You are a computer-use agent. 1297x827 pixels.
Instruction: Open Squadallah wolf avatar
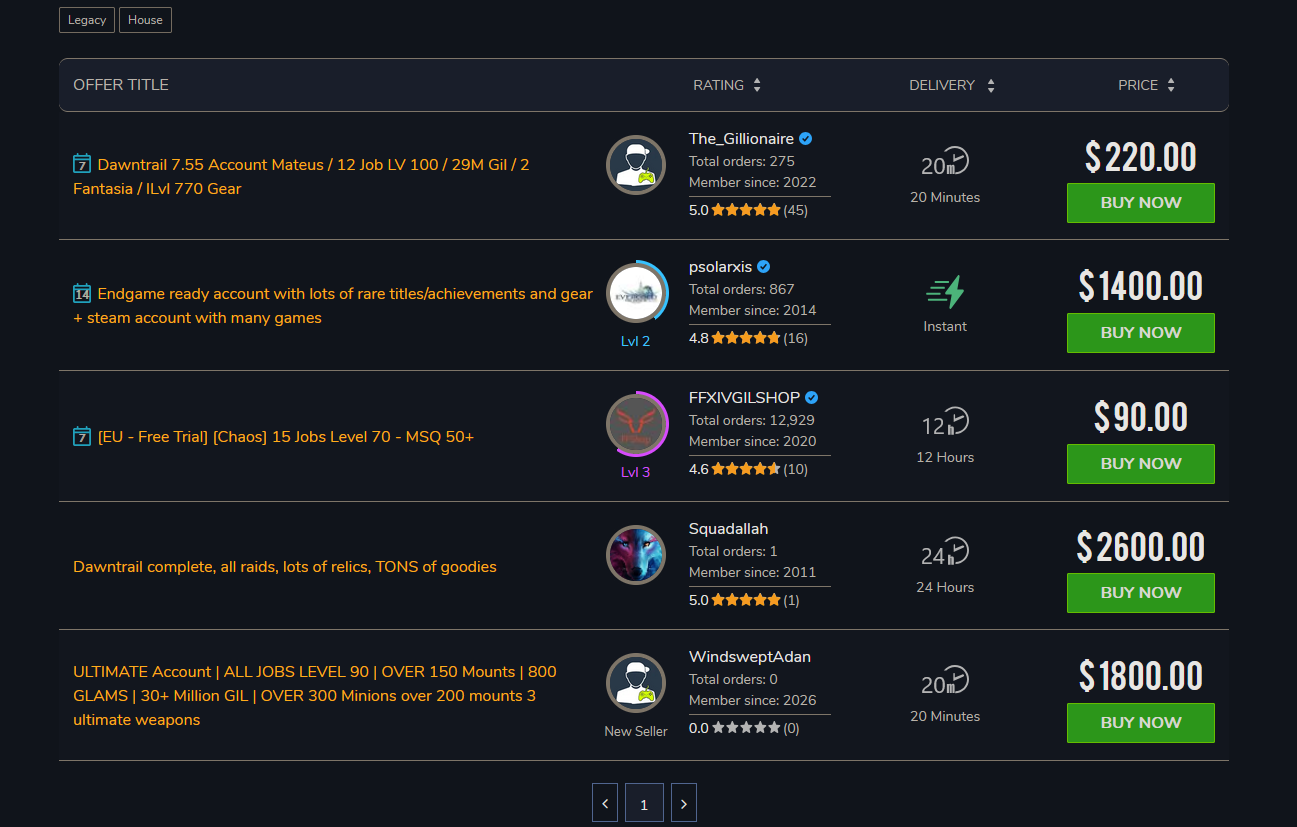point(636,555)
